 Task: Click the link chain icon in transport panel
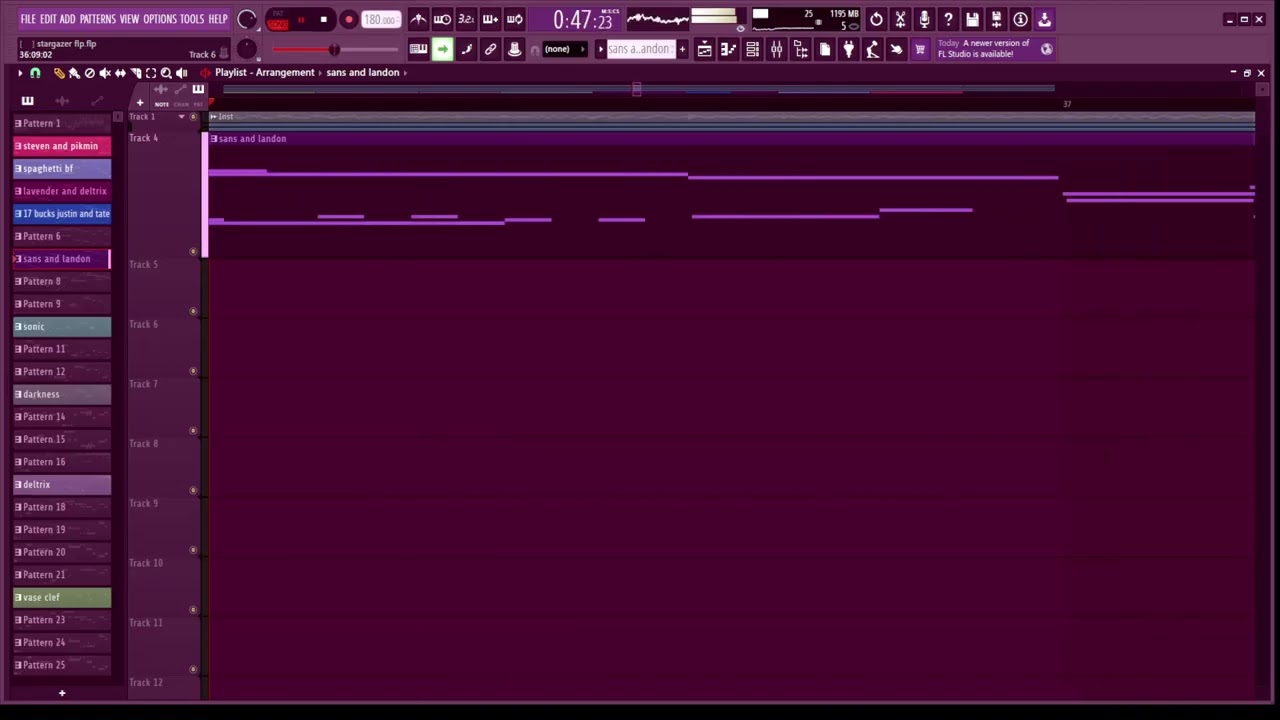point(491,49)
